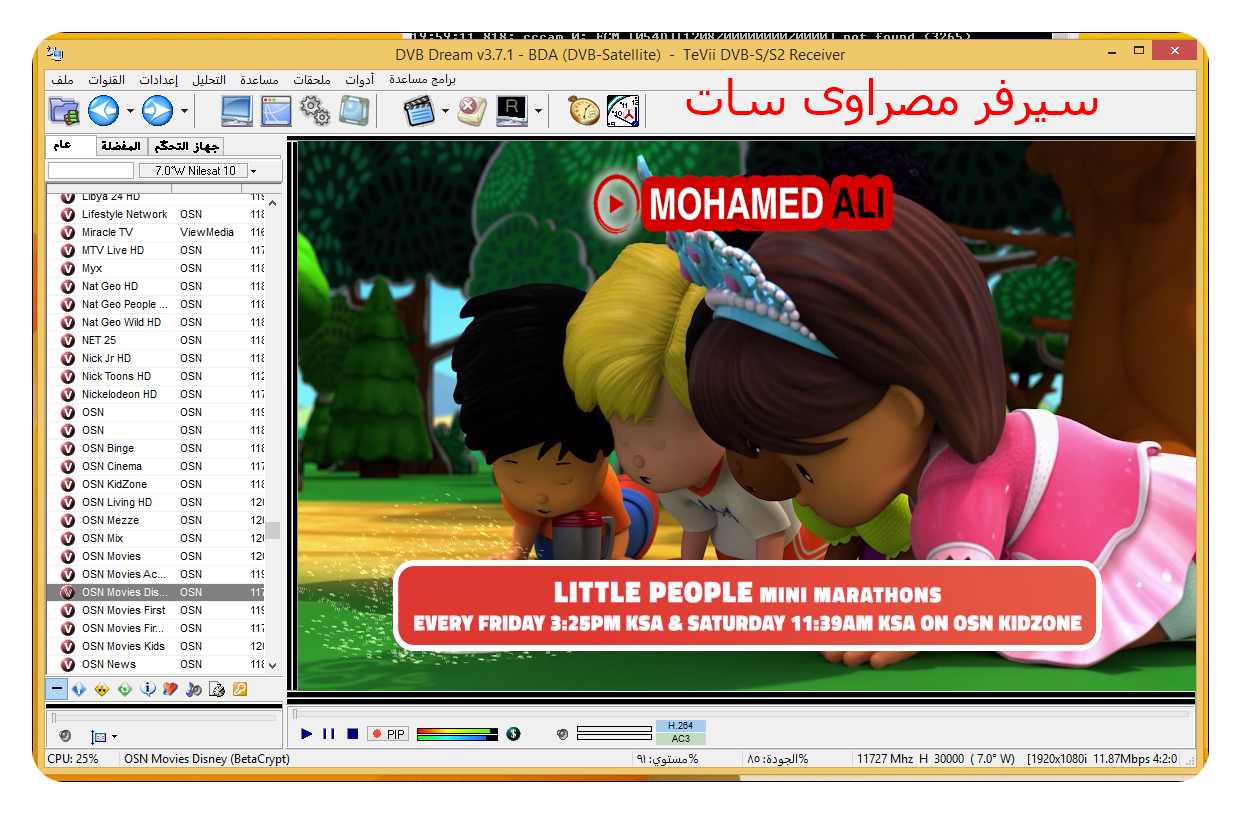
Task: Click the green-framed snapshot icon
Action: [x=354, y=110]
